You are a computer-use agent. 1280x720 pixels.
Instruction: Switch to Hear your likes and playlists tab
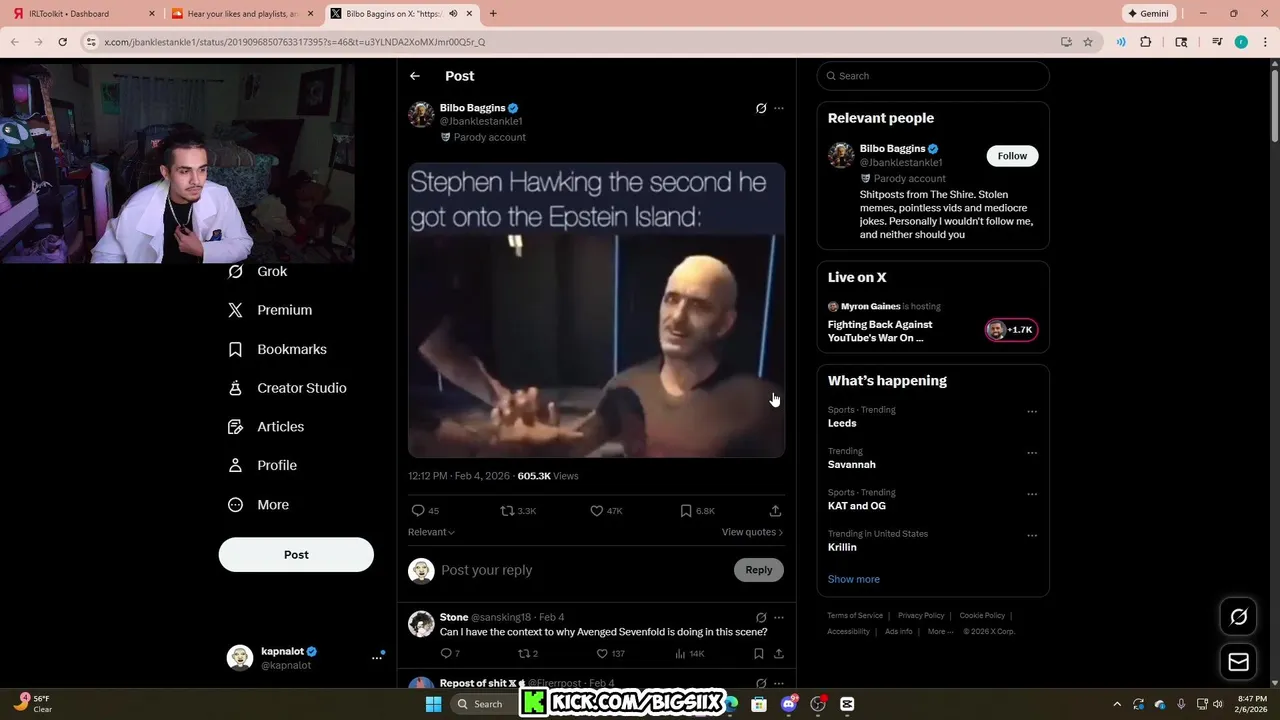coord(242,14)
